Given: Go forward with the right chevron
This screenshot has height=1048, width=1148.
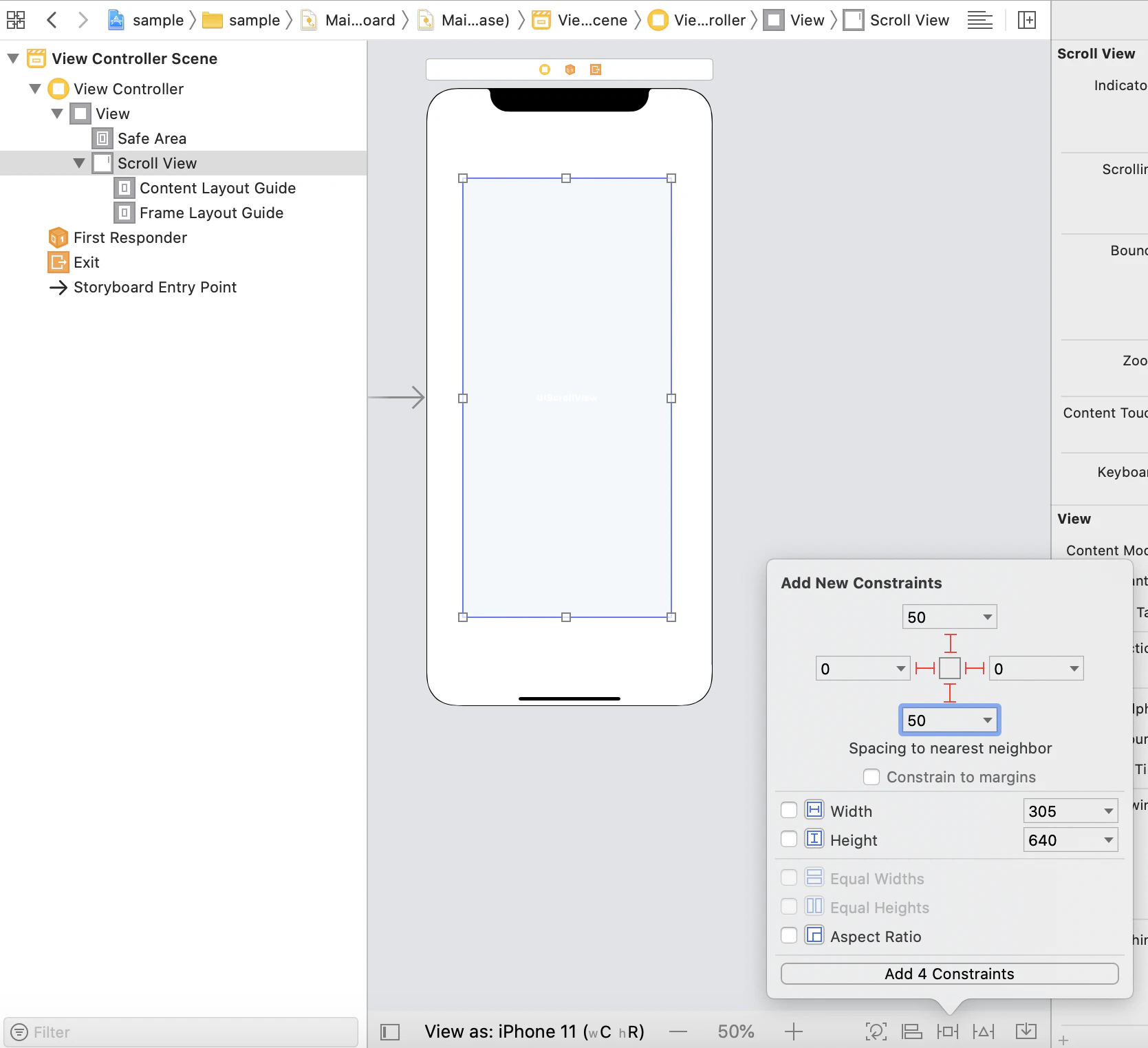Looking at the screenshot, I should [83, 20].
